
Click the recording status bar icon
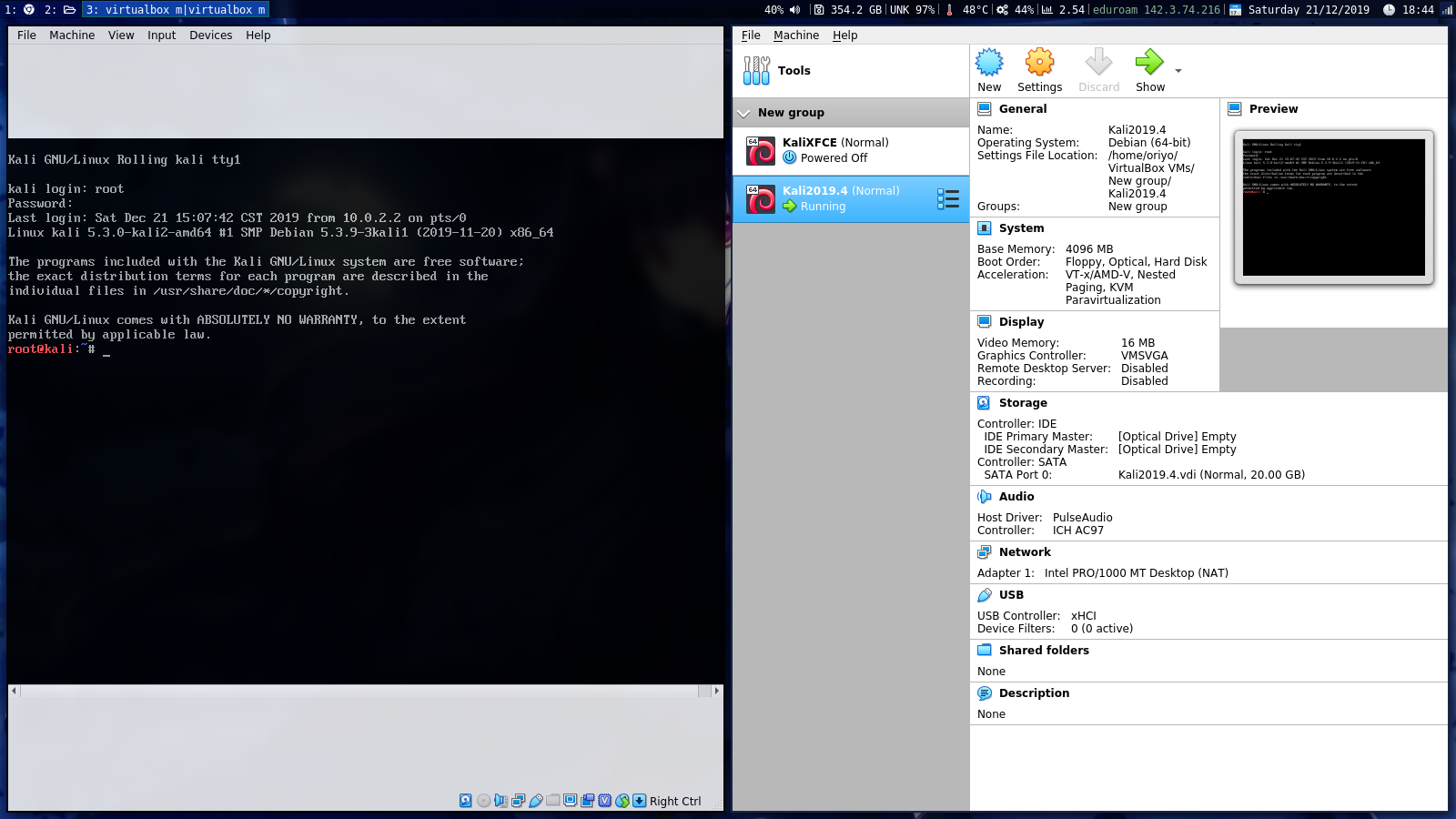(587, 801)
